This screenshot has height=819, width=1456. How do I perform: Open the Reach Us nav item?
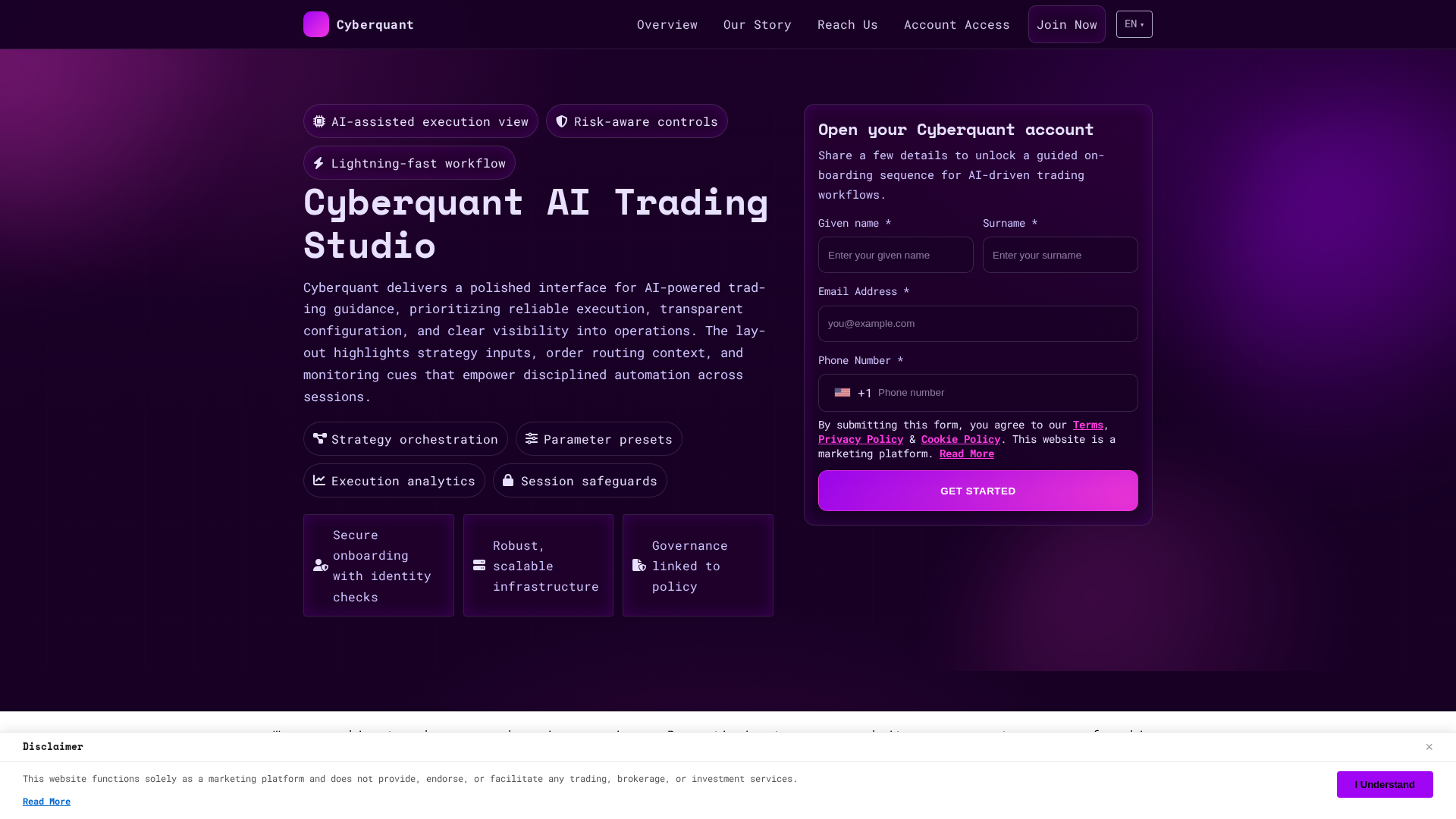[x=848, y=24]
